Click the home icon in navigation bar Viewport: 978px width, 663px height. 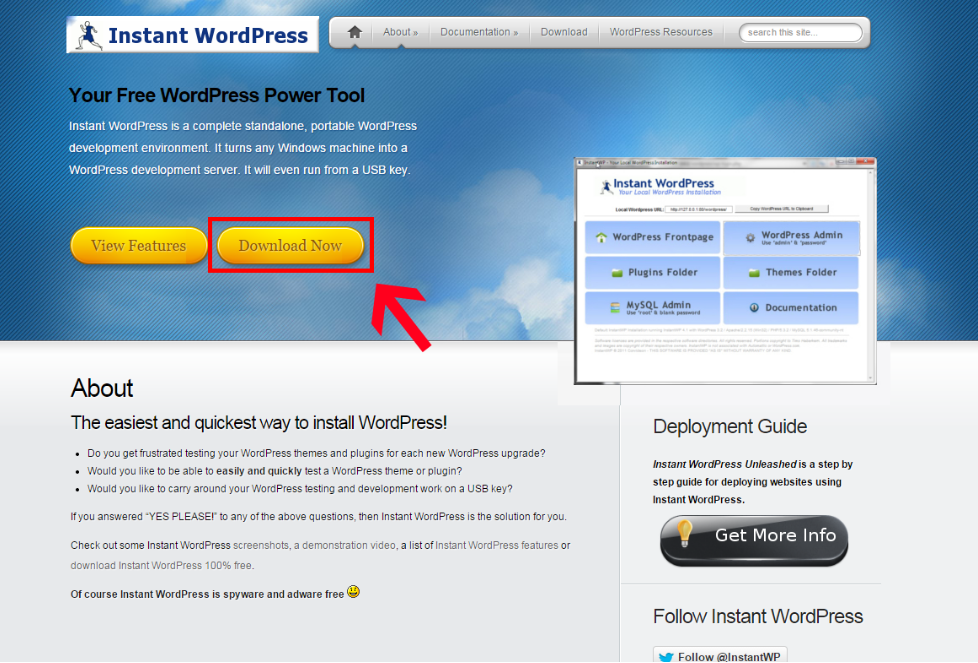click(354, 32)
